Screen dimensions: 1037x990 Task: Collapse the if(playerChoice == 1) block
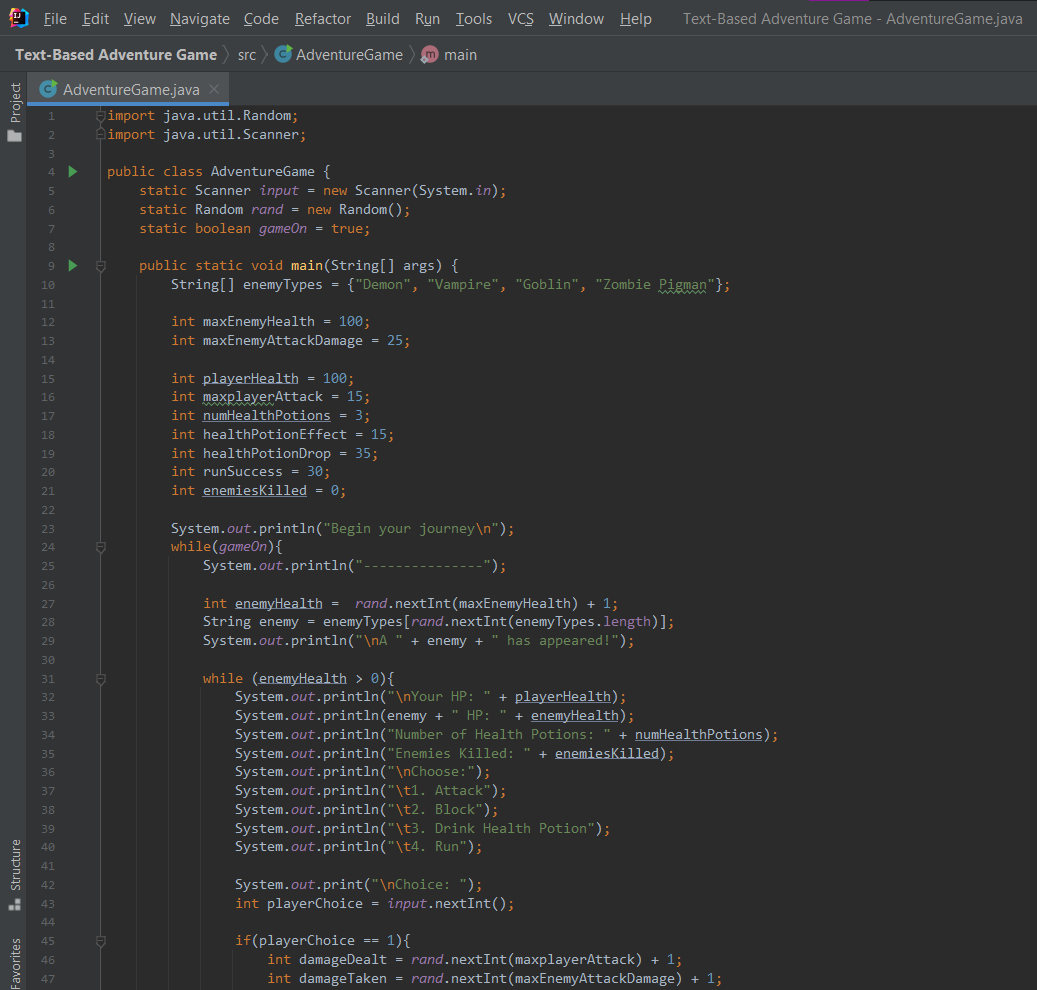coord(100,941)
